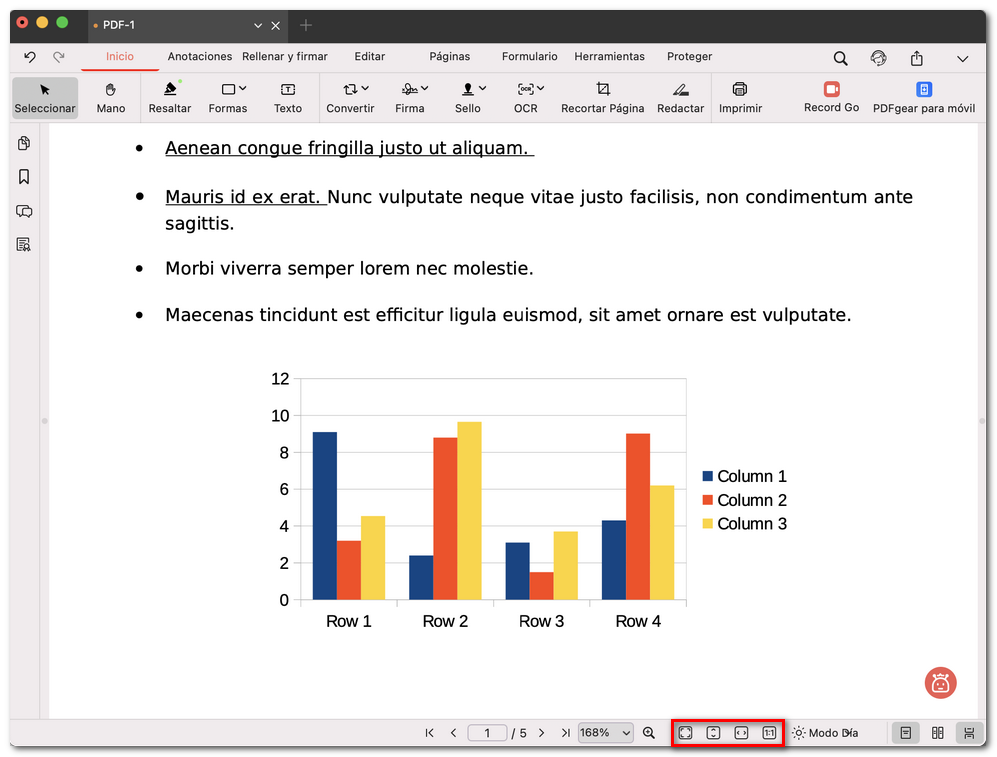Click the Recortar Página crop icon
The image size is (997, 757).
[602, 89]
